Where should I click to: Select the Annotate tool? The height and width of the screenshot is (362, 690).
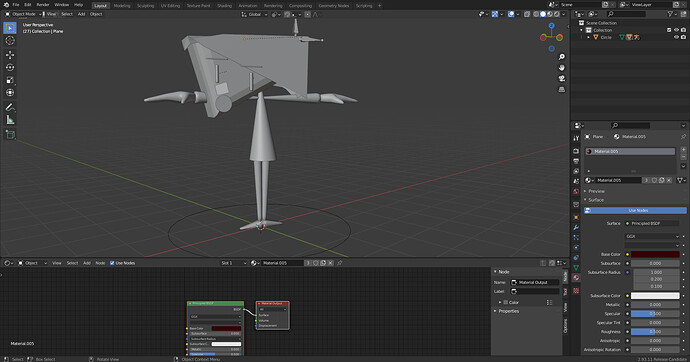tap(10, 107)
